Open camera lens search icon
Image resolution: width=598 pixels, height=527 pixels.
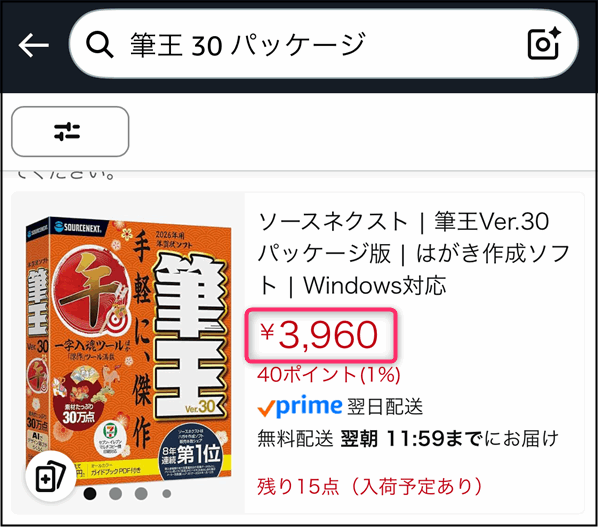coord(544,44)
